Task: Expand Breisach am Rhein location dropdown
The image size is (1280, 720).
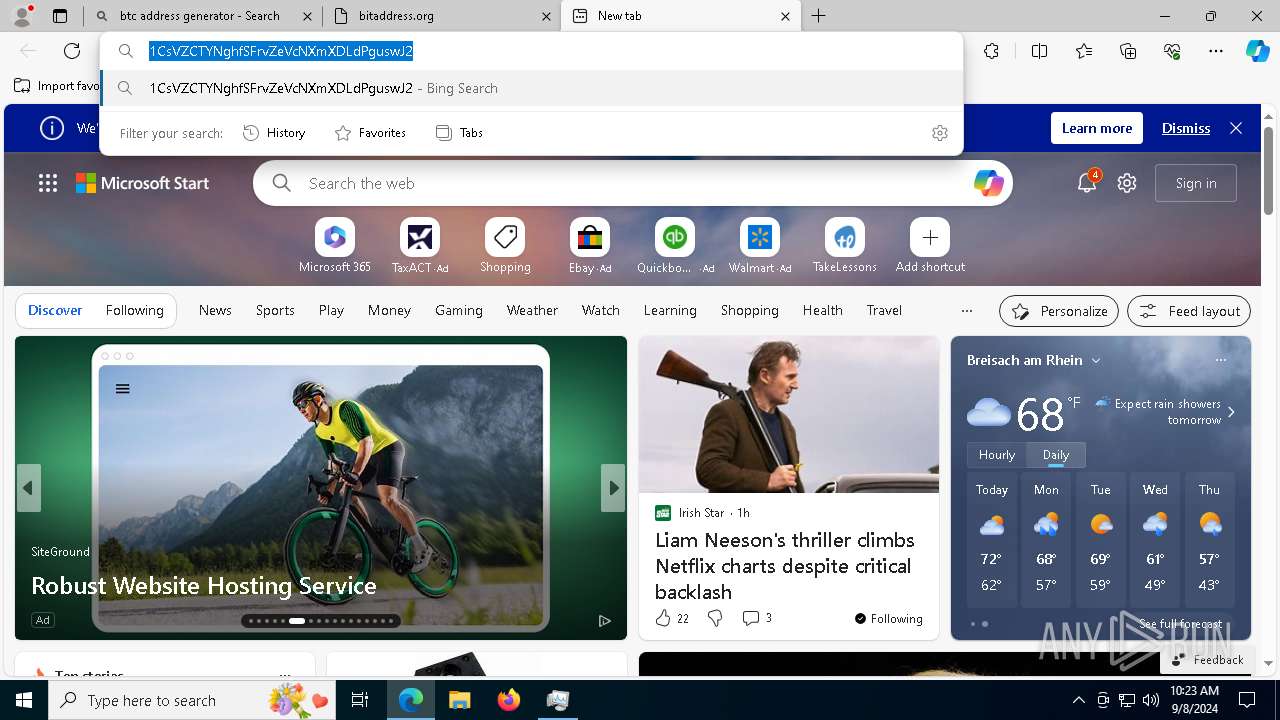Action: click(x=1096, y=360)
